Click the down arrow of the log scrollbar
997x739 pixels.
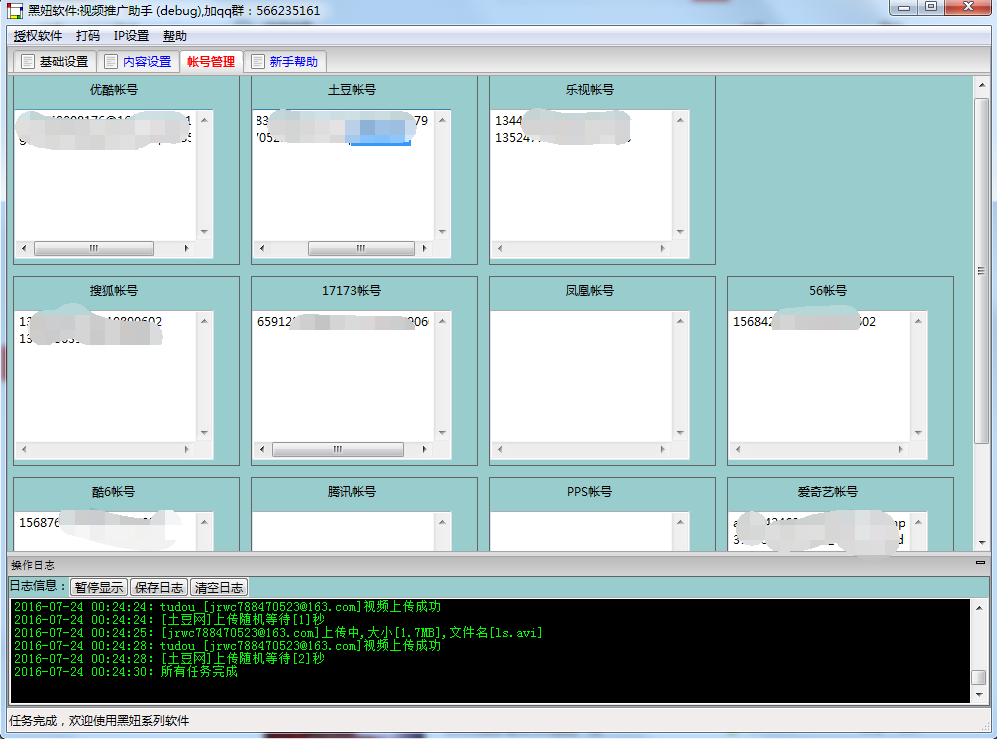click(979, 694)
